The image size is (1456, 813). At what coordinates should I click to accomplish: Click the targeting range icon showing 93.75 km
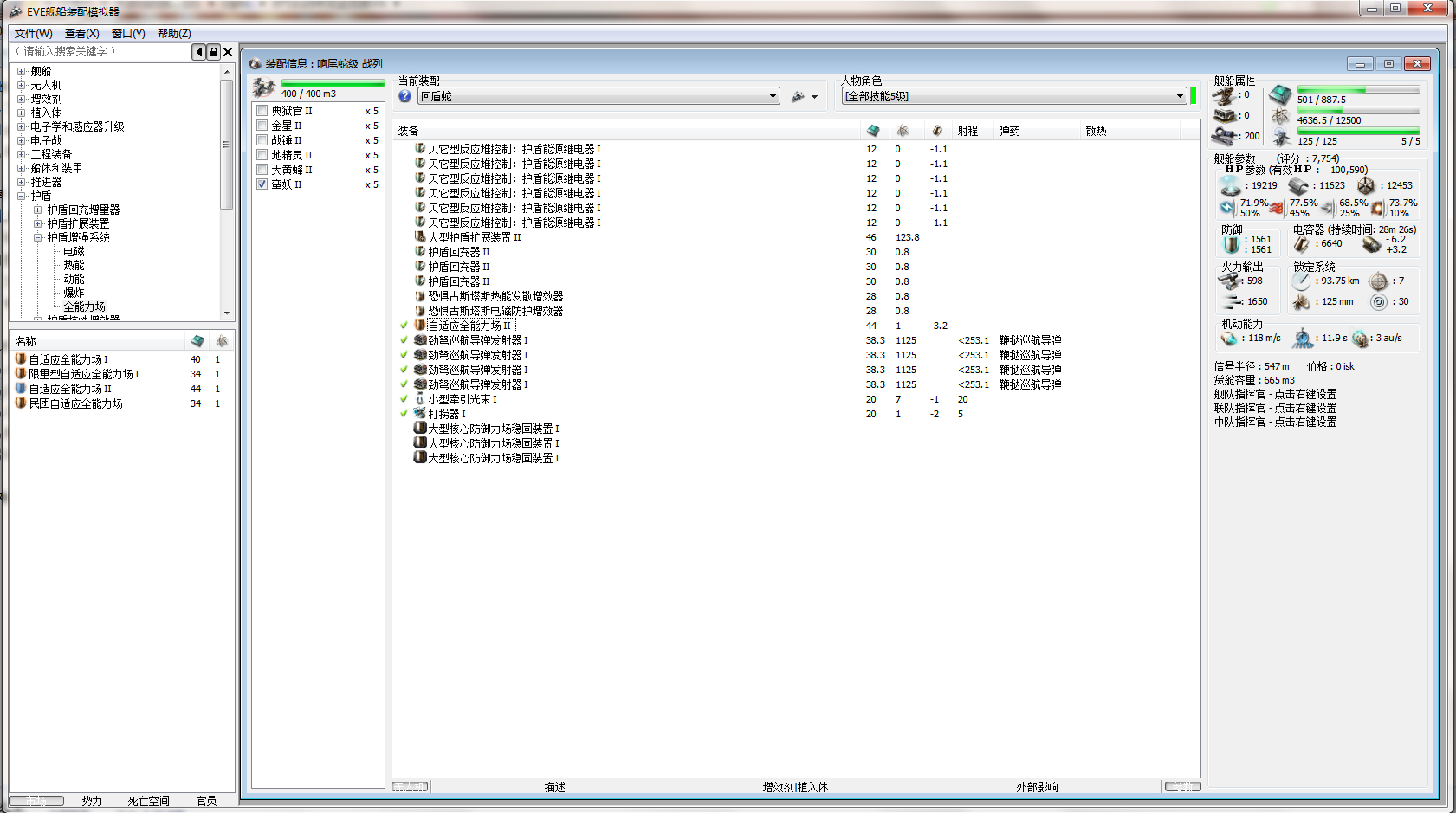point(1301,281)
